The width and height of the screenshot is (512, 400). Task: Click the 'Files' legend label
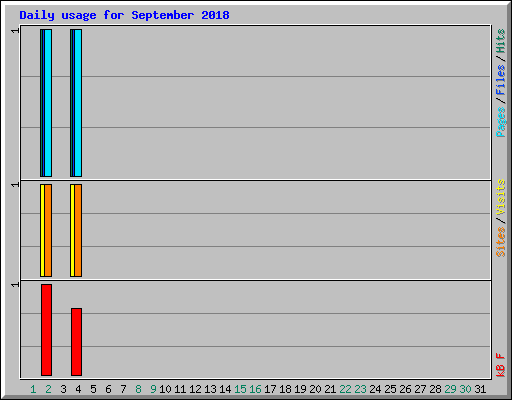[x=500, y=80]
